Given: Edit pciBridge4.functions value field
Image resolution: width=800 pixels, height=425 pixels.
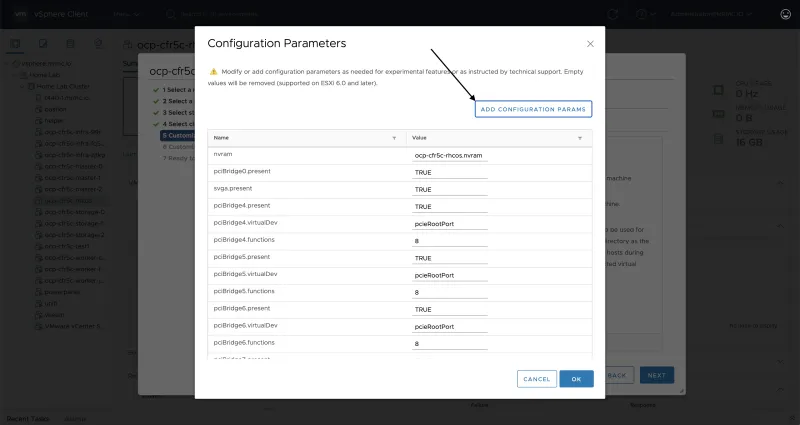Looking at the screenshot, I should [449, 241].
